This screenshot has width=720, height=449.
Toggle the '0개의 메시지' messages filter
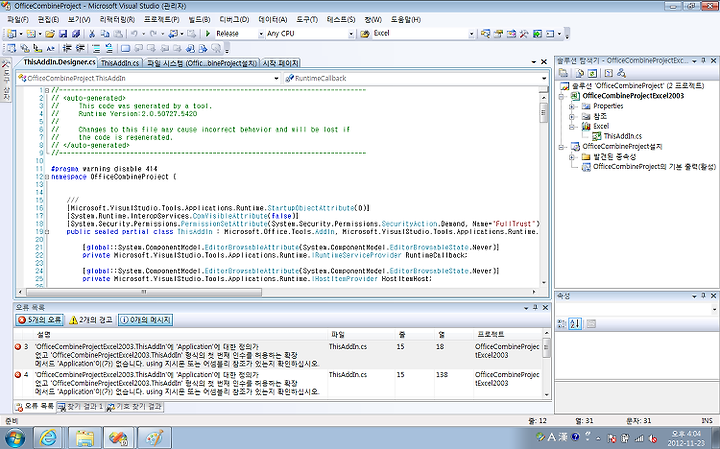coord(146,320)
